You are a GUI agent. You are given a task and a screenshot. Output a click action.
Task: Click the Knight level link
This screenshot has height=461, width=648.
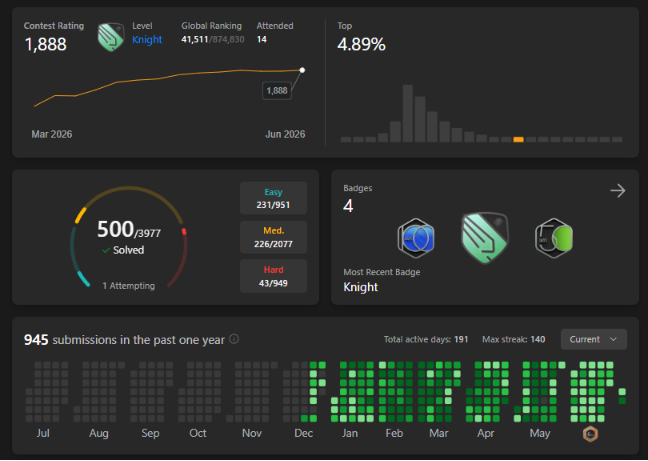147,40
